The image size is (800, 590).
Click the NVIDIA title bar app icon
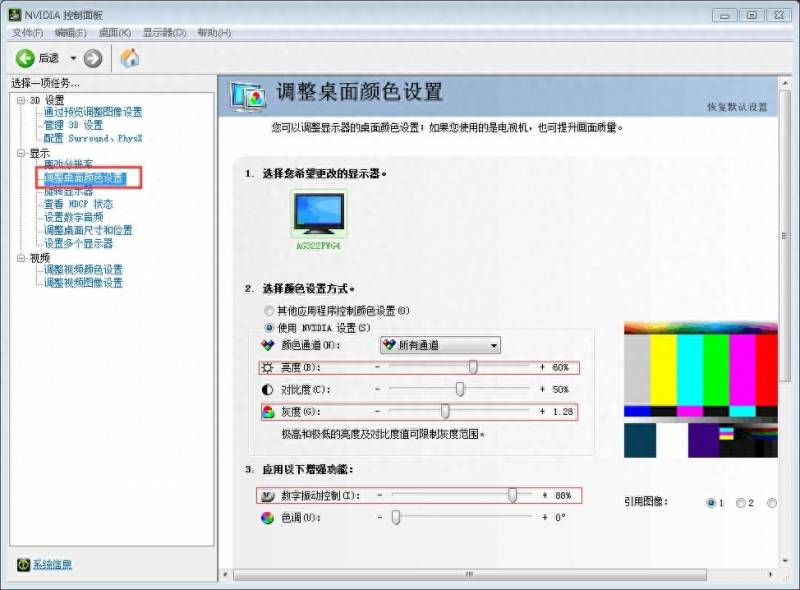(15, 15)
